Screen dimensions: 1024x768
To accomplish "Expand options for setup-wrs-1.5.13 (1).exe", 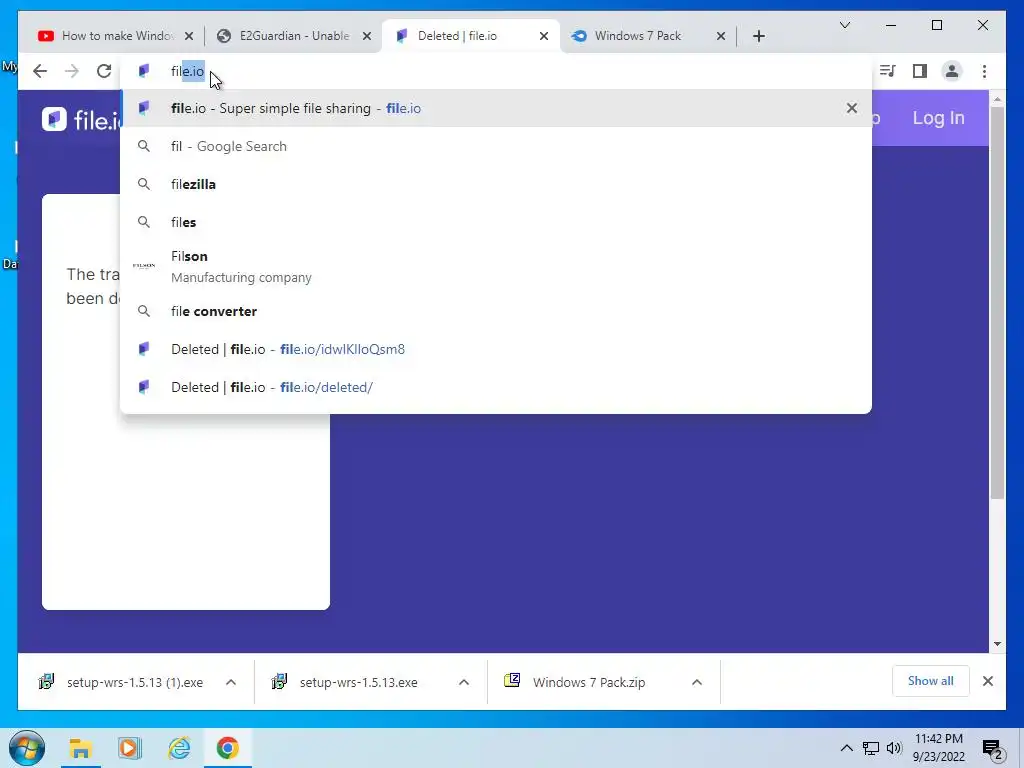I will click(231, 682).
